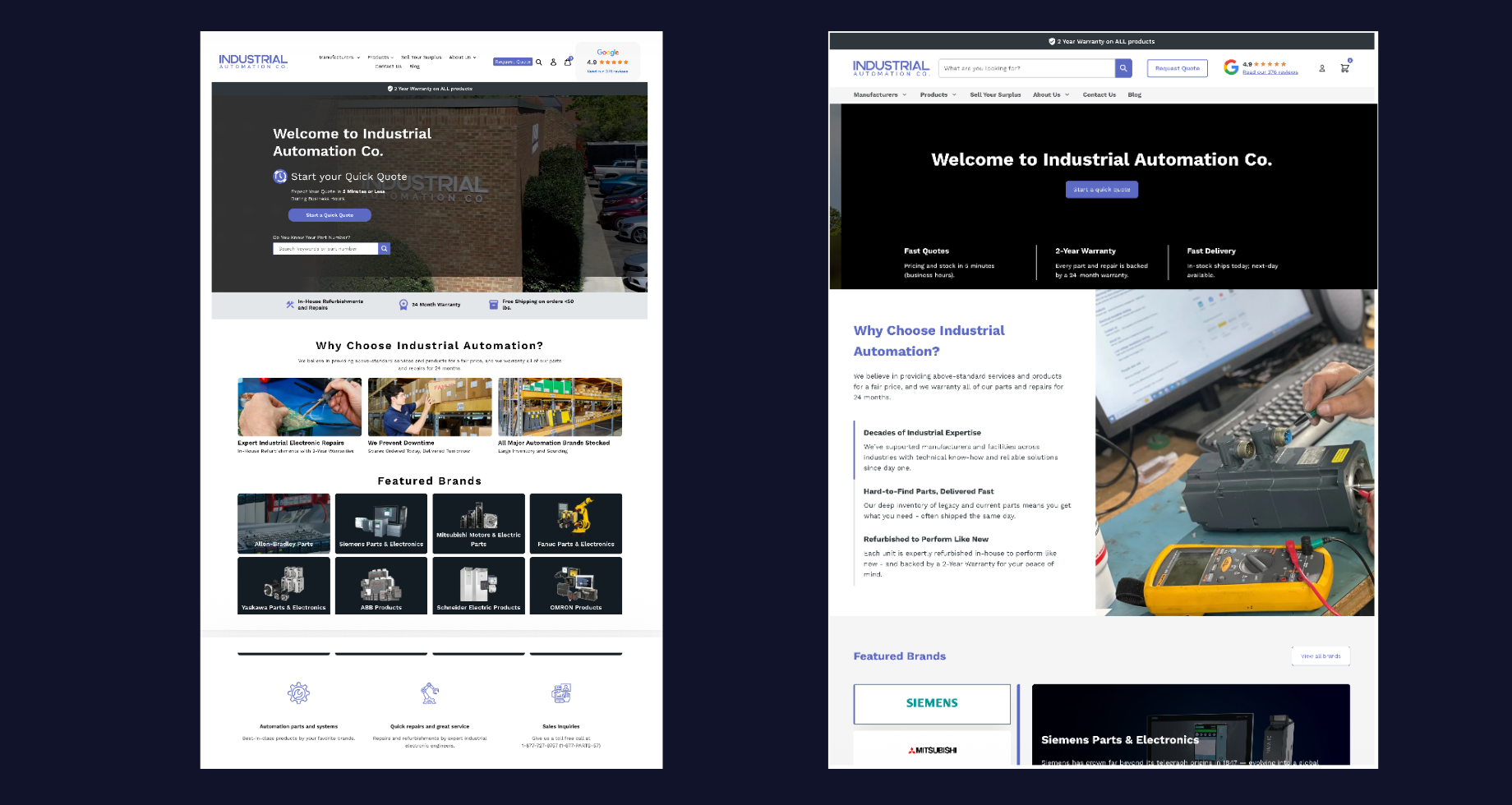Click the We Prevent Downtime image
The image size is (1512, 805).
[430, 407]
